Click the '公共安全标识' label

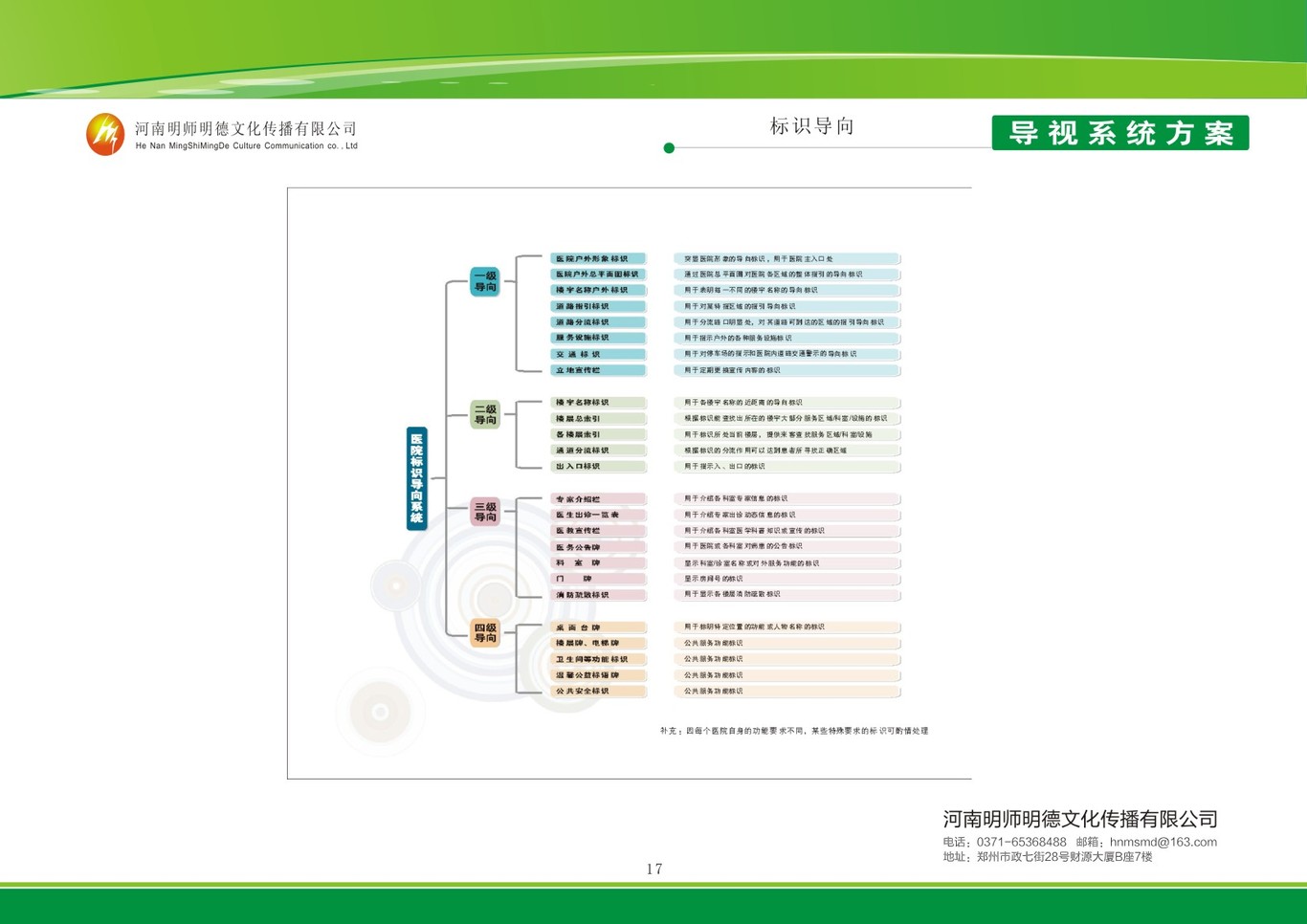click(598, 691)
